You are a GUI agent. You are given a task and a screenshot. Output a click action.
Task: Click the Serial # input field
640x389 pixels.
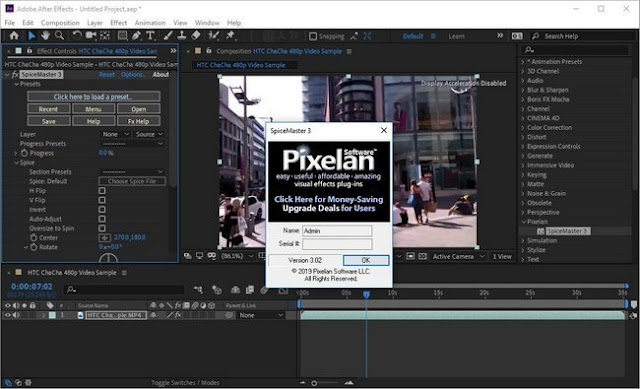pyautogui.click(x=337, y=244)
